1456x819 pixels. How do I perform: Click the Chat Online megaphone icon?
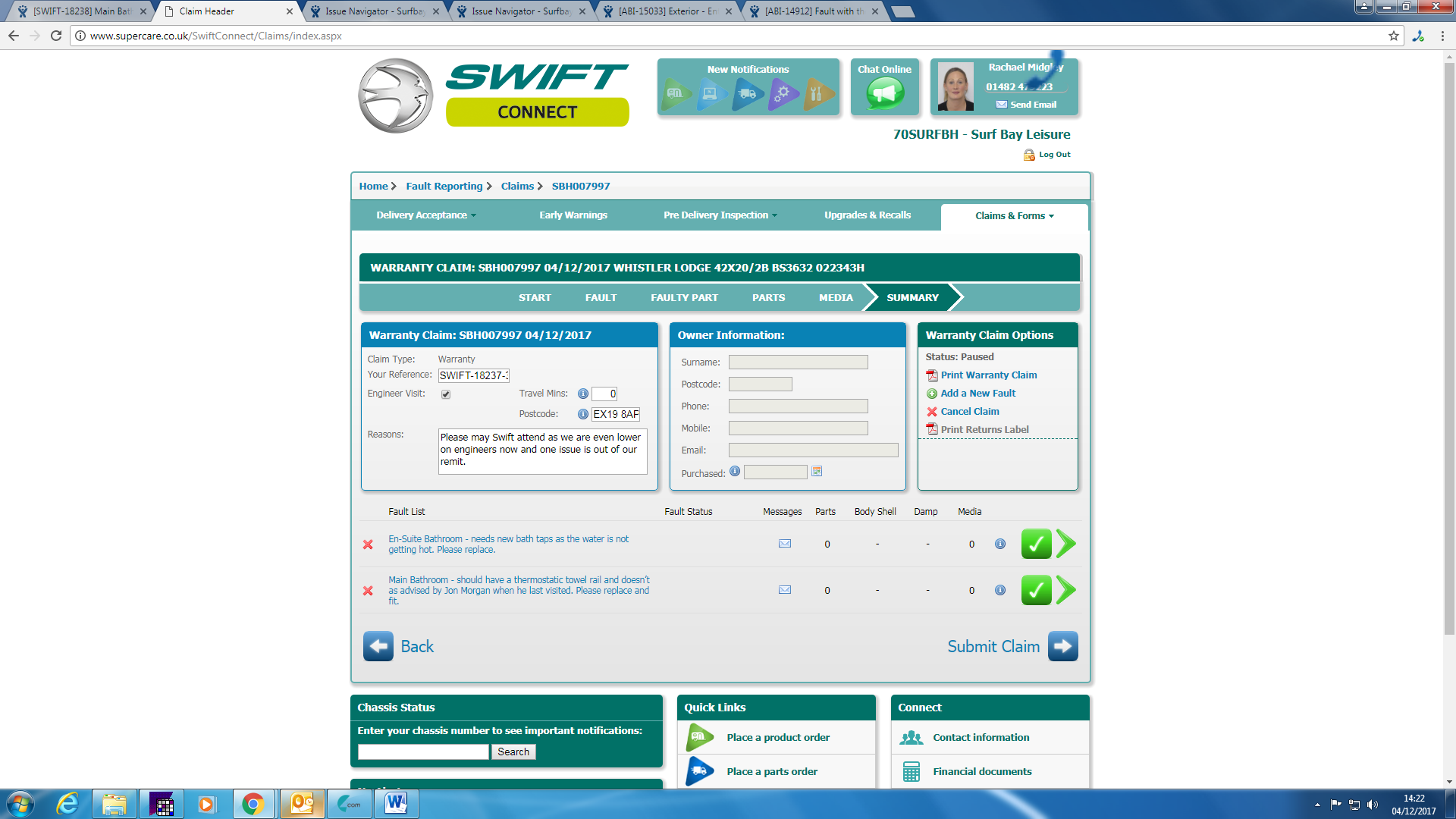click(884, 93)
